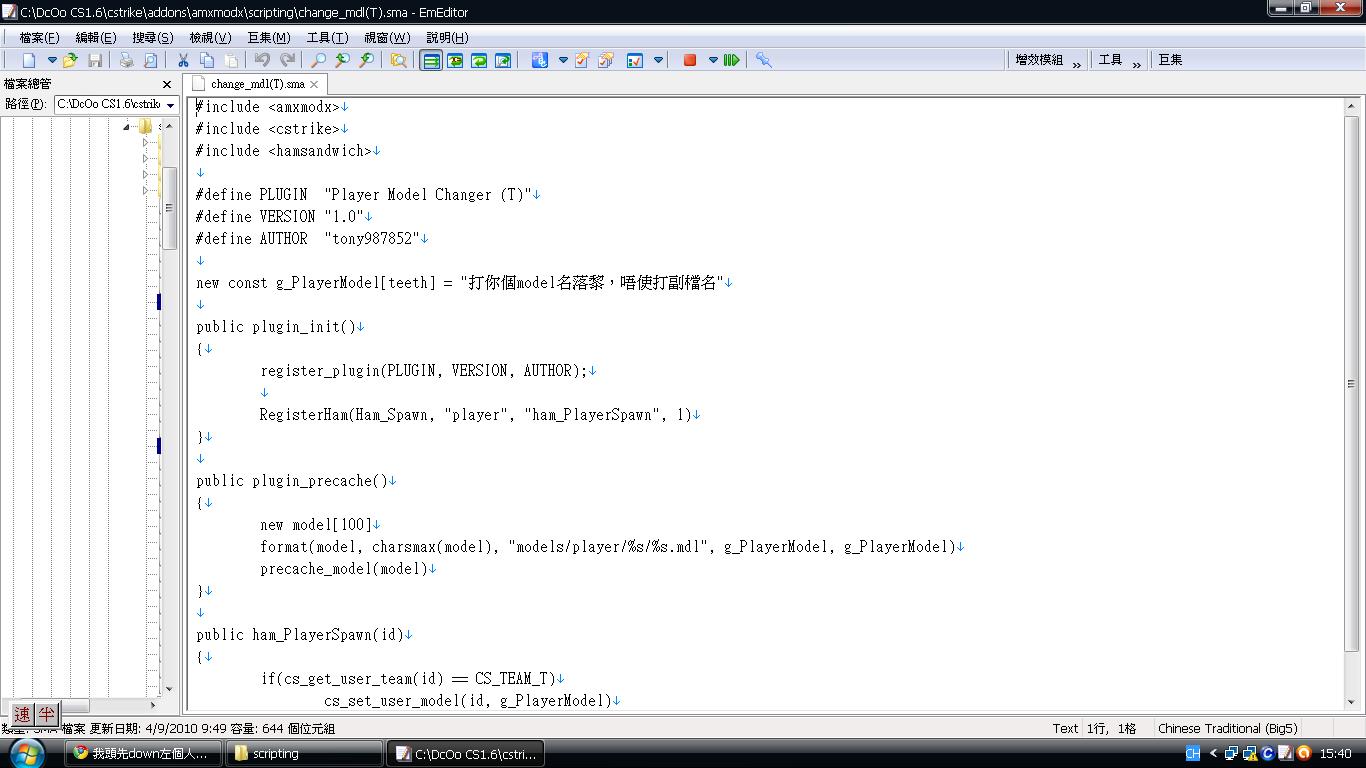The width and height of the screenshot is (1366, 768).
Task: Click the Text status bar indicator
Action: pos(1065,729)
